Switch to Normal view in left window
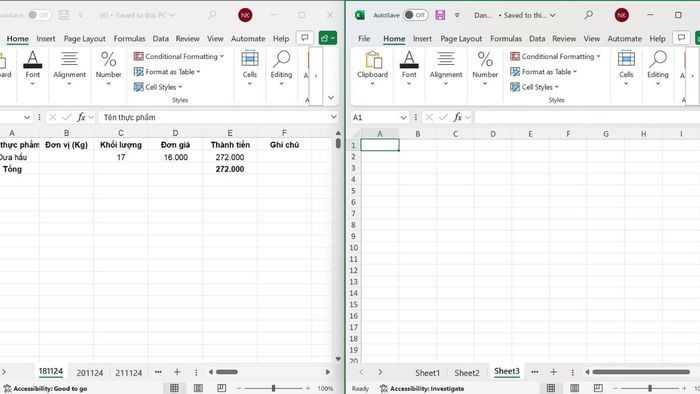 pyautogui.click(x=175, y=388)
